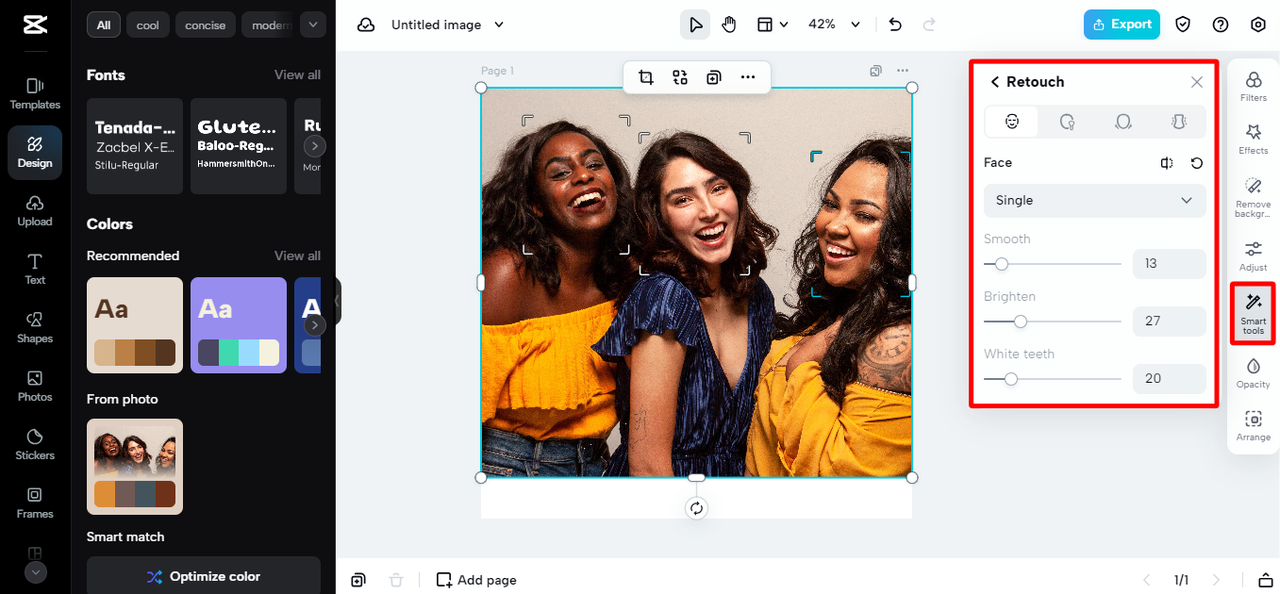This screenshot has height=594, width=1280.
Task: Click the Export button
Action: pyautogui.click(x=1122, y=25)
